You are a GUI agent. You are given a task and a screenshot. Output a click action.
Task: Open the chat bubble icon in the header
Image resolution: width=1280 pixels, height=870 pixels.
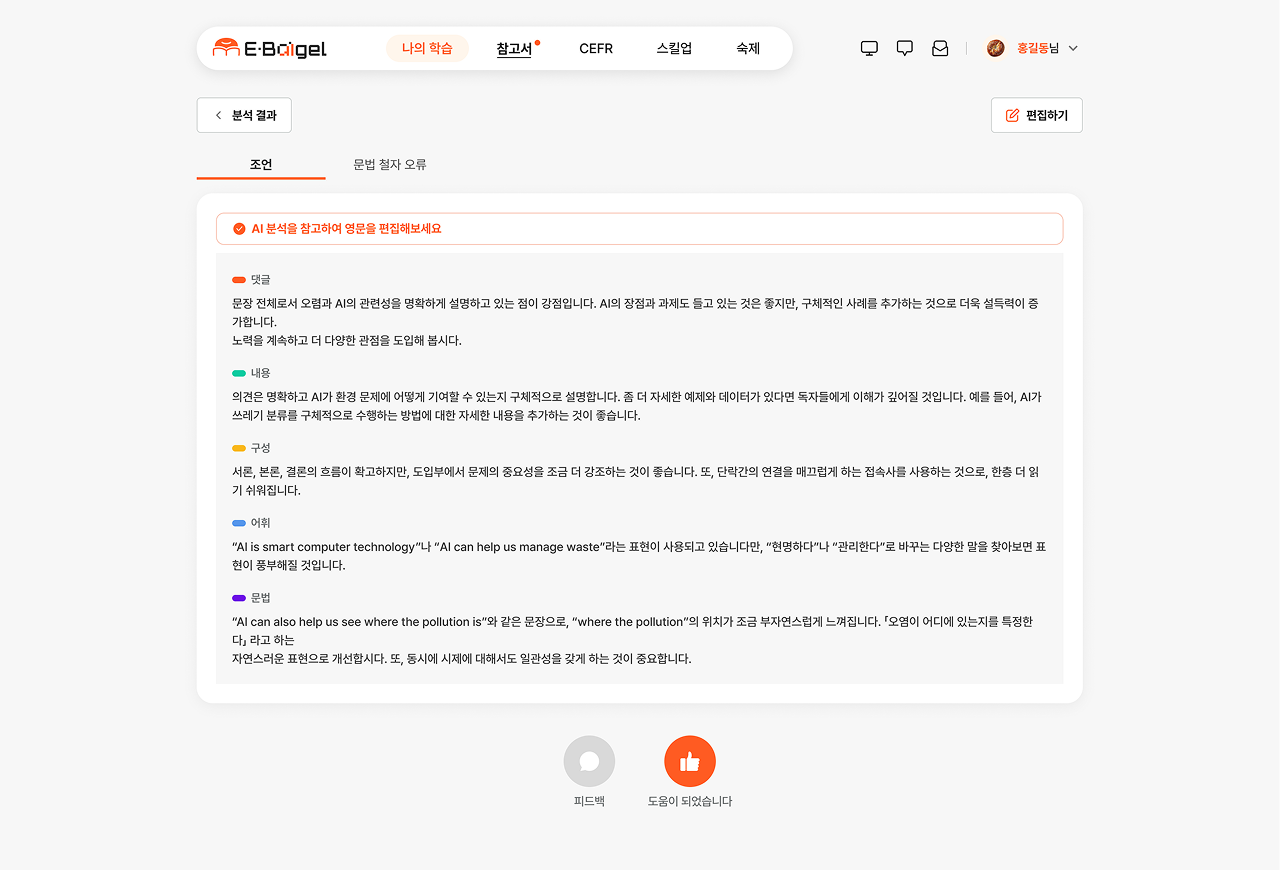(904, 47)
